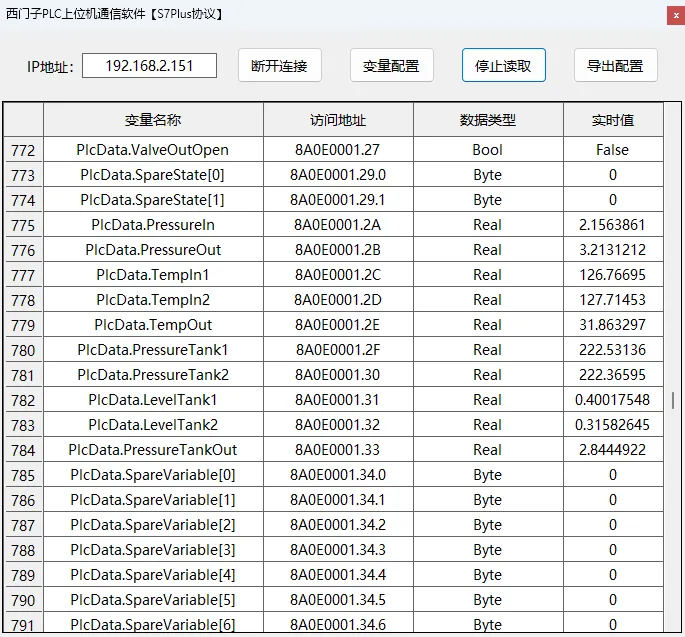This screenshot has width=685, height=637.
Task: Select PlcData.PressureTankOut cell
Action: (153, 450)
